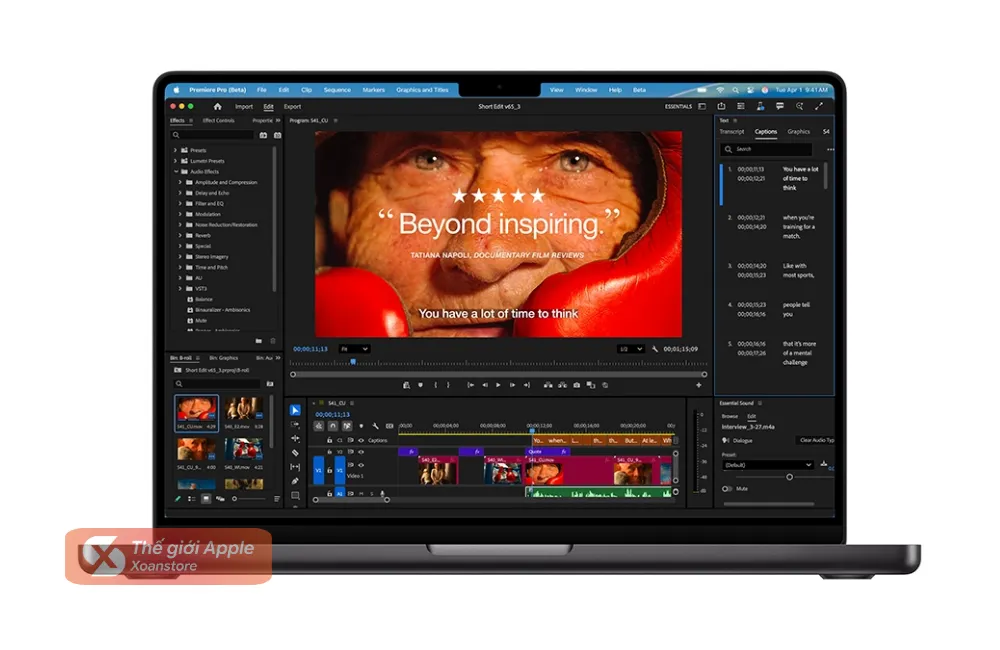Switch to the Graphics tab in Text panel

tap(798, 131)
